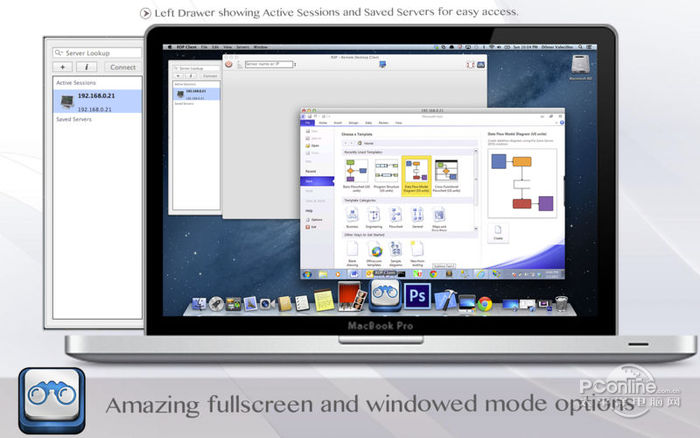
Task: Launch Google Chrome from the dock
Action: click(x=484, y=303)
